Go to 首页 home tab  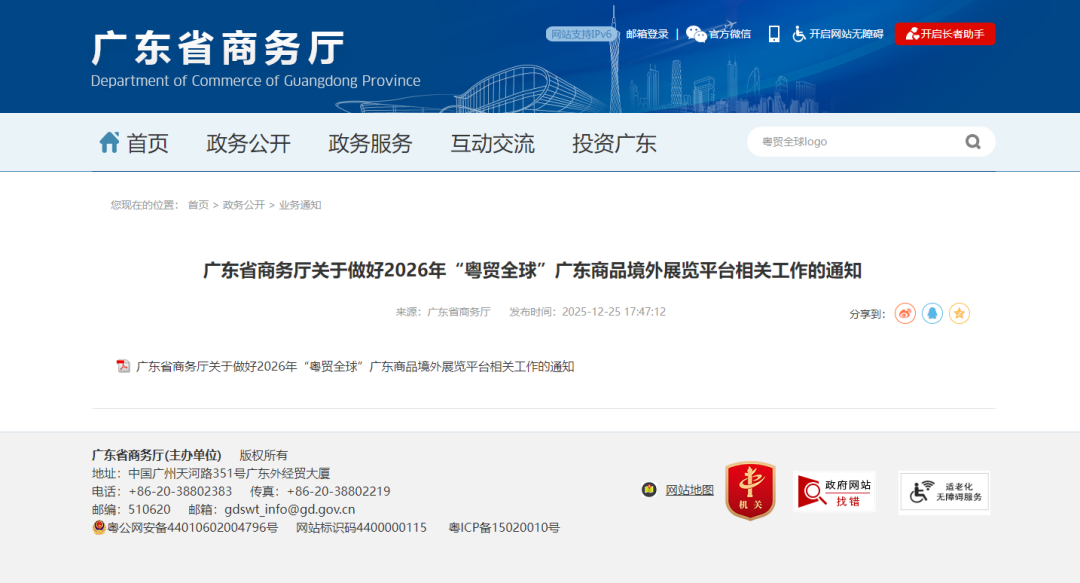134,143
